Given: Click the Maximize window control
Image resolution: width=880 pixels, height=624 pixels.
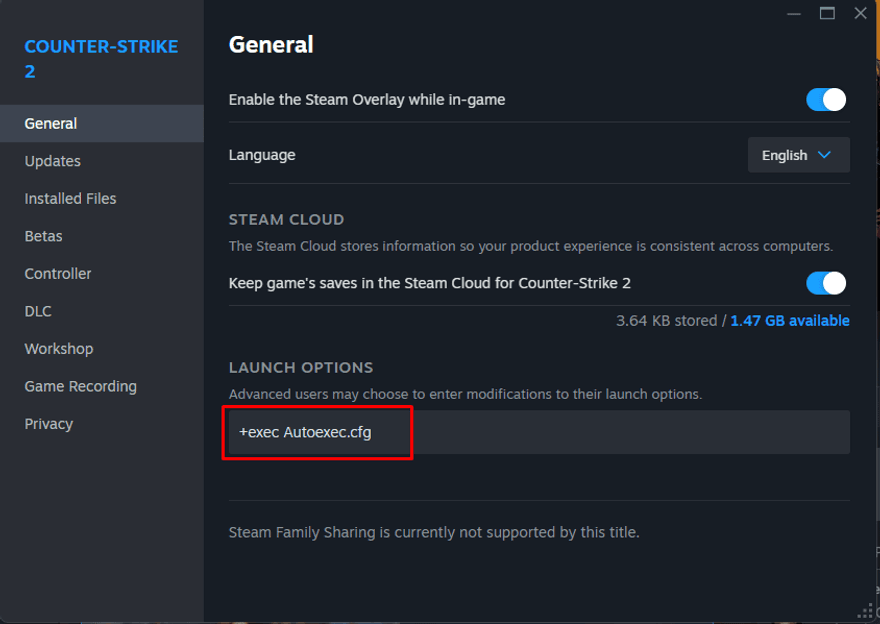Looking at the screenshot, I should [x=827, y=14].
